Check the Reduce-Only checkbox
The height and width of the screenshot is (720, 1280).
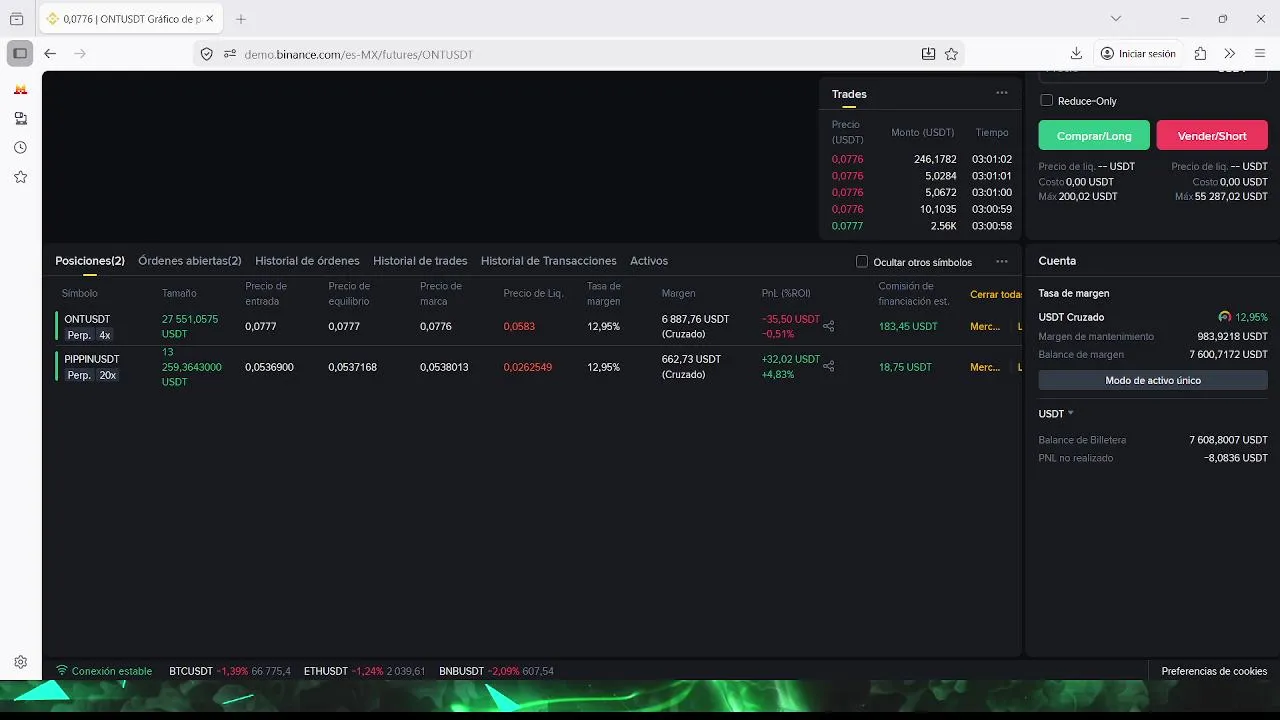click(x=1046, y=100)
